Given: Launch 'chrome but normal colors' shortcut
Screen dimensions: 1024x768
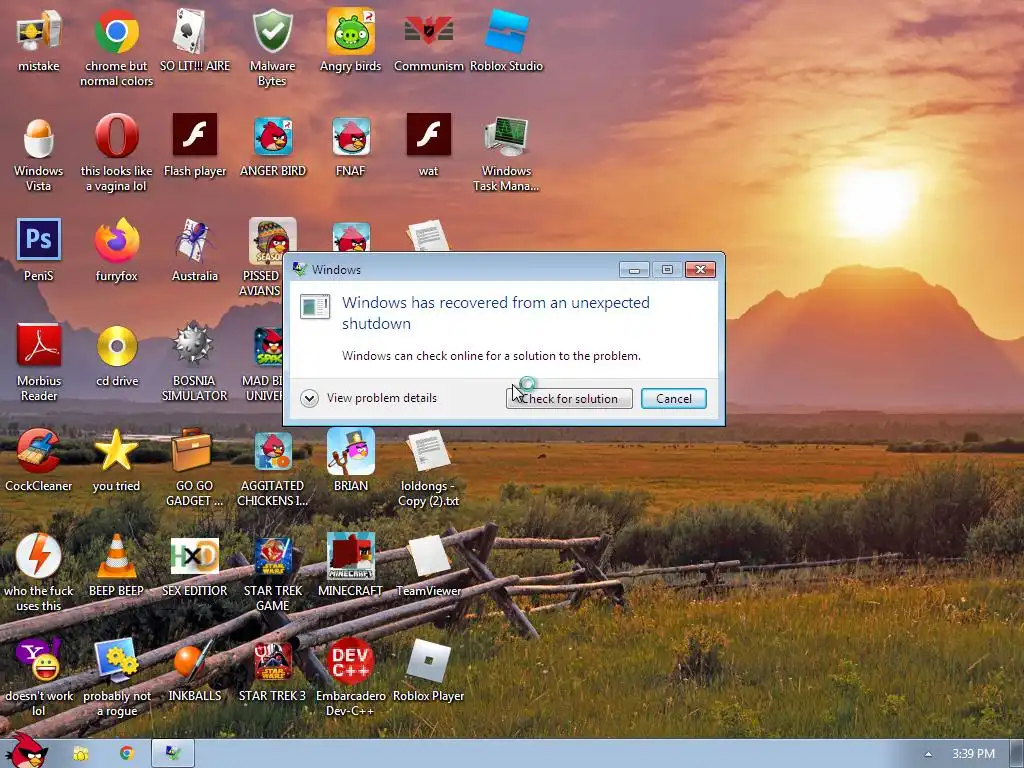Looking at the screenshot, I should pyautogui.click(x=116, y=31).
